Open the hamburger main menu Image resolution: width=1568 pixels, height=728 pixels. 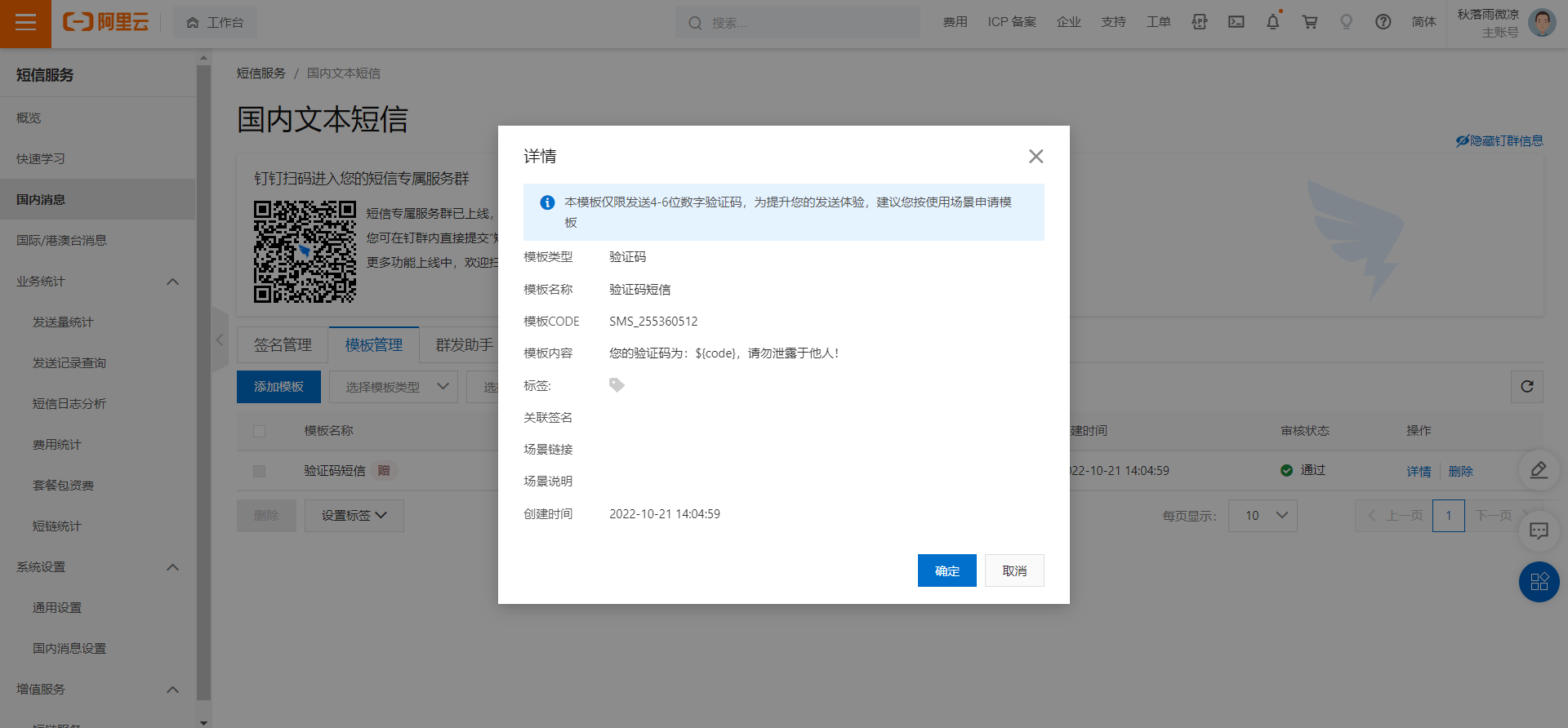tap(25, 23)
